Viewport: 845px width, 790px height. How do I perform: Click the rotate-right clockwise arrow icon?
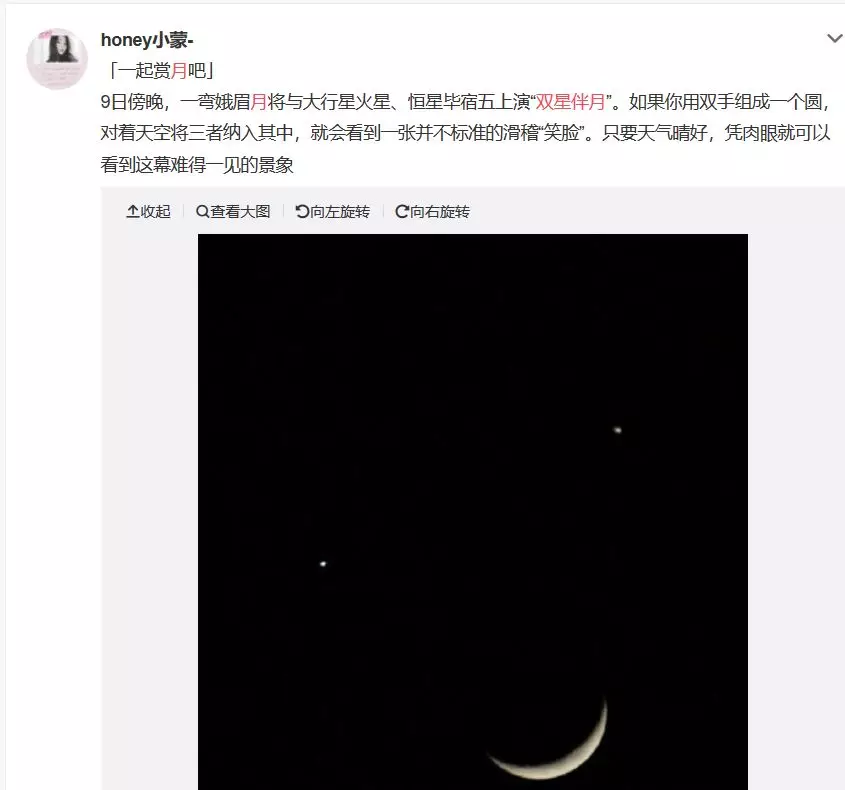coord(401,212)
